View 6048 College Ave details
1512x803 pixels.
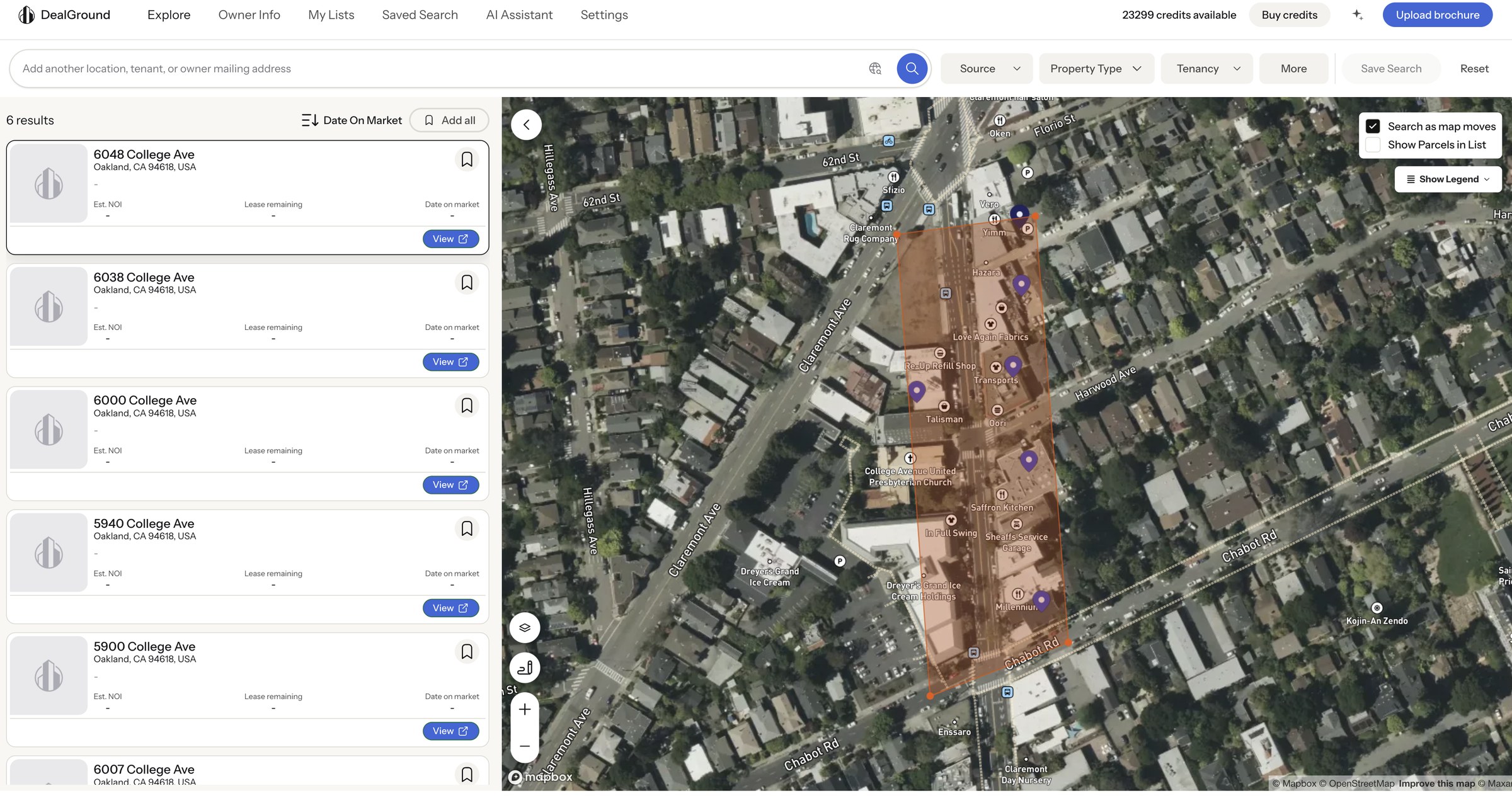pyautogui.click(x=450, y=239)
